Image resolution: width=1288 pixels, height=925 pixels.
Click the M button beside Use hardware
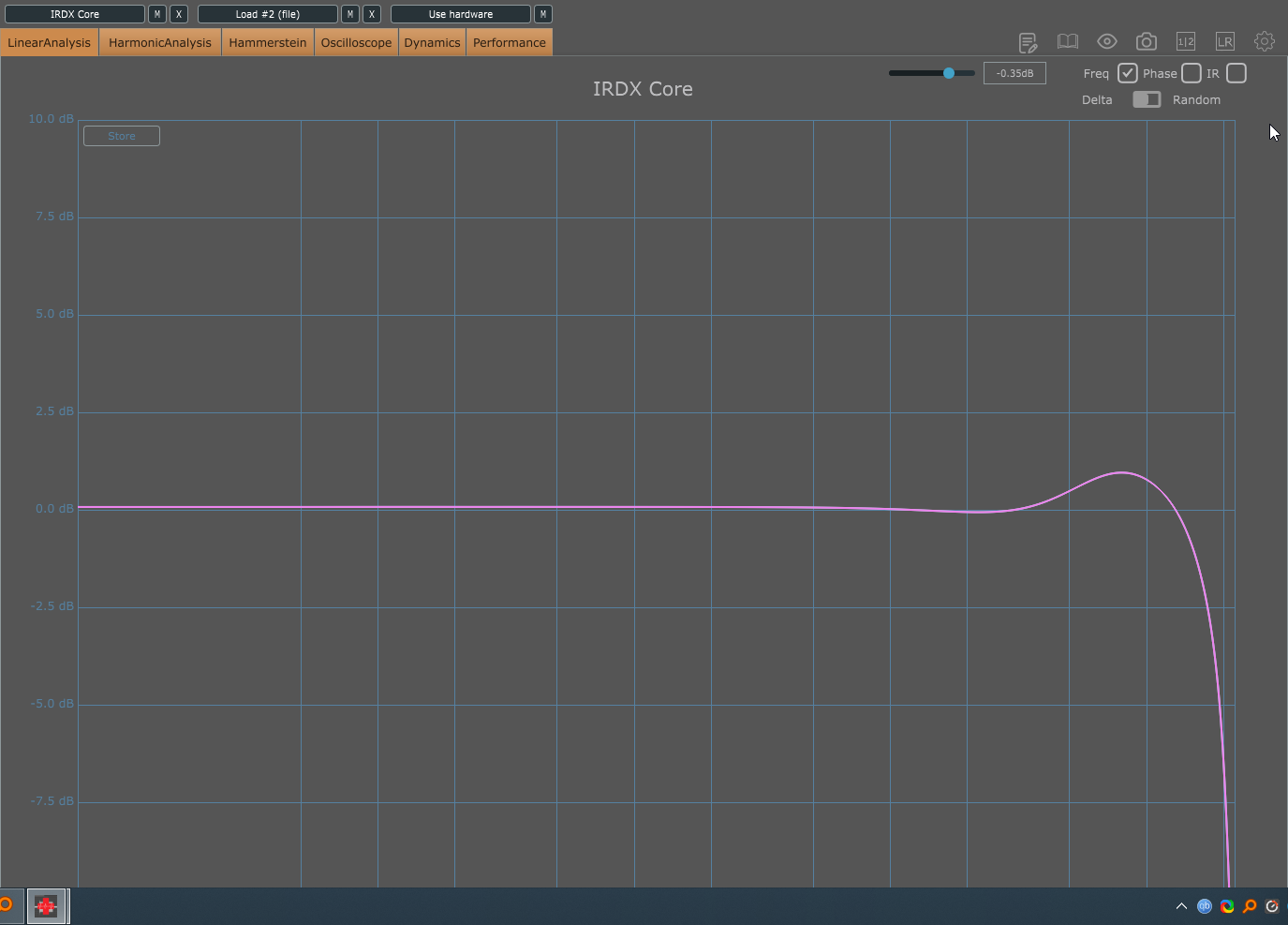(x=543, y=14)
